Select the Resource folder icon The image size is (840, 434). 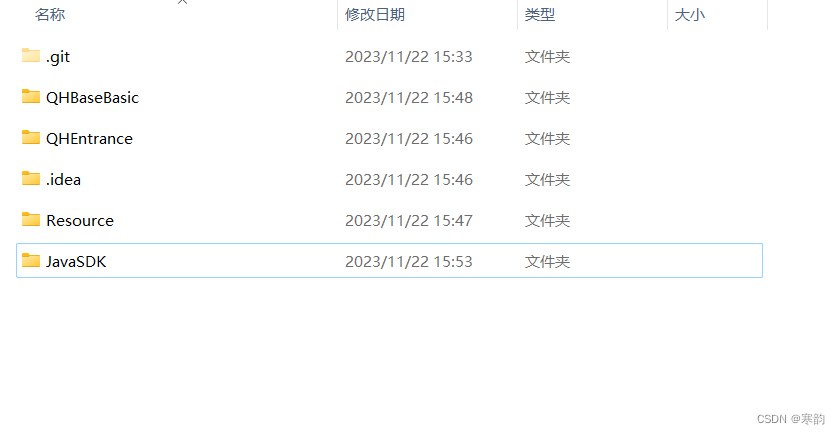(31, 219)
